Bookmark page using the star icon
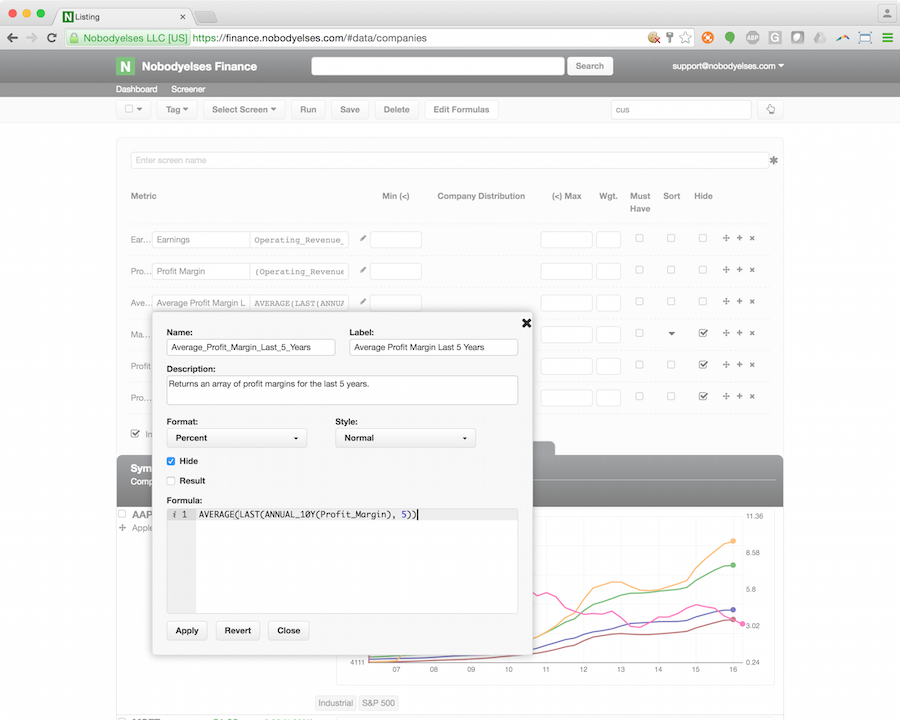 tap(685, 38)
